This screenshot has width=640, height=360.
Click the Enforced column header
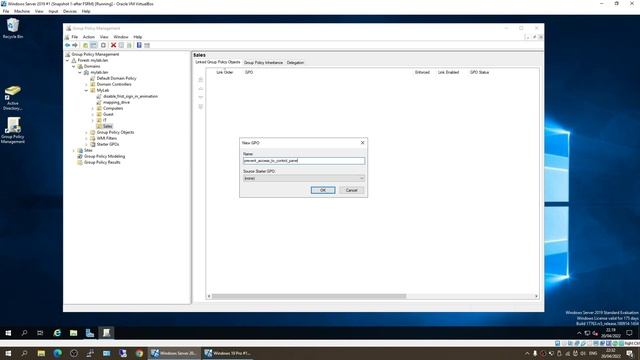pyautogui.click(x=422, y=72)
